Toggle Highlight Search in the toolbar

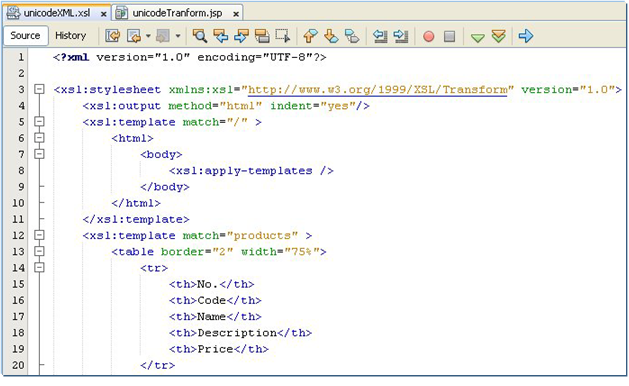pos(262,36)
